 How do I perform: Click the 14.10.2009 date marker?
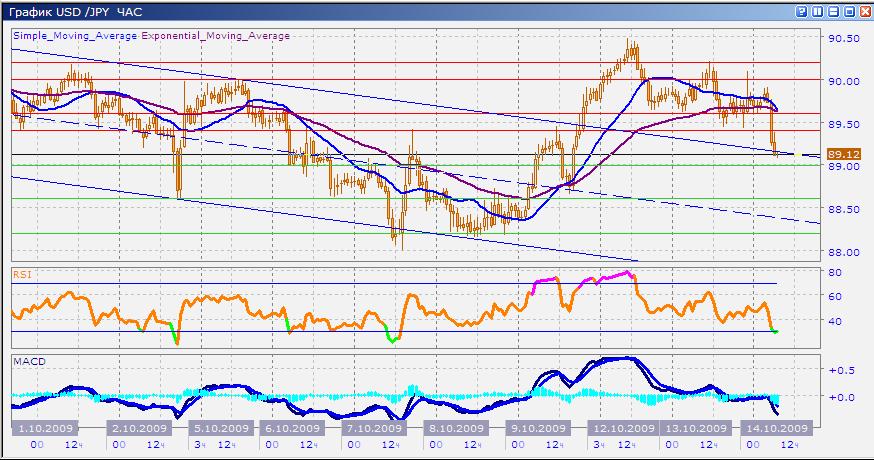pyautogui.click(x=778, y=428)
